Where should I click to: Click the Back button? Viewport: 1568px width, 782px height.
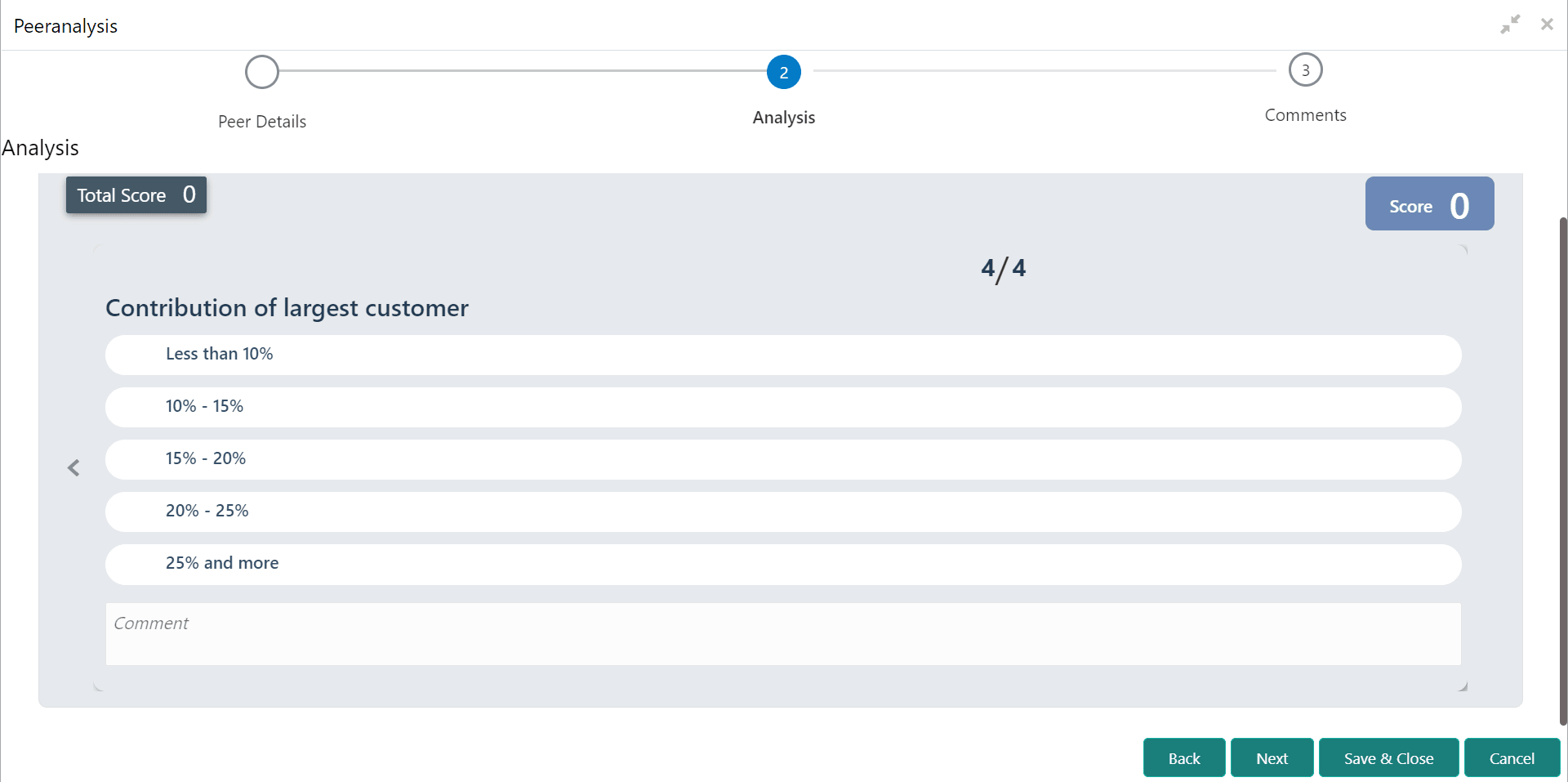pos(1183,757)
